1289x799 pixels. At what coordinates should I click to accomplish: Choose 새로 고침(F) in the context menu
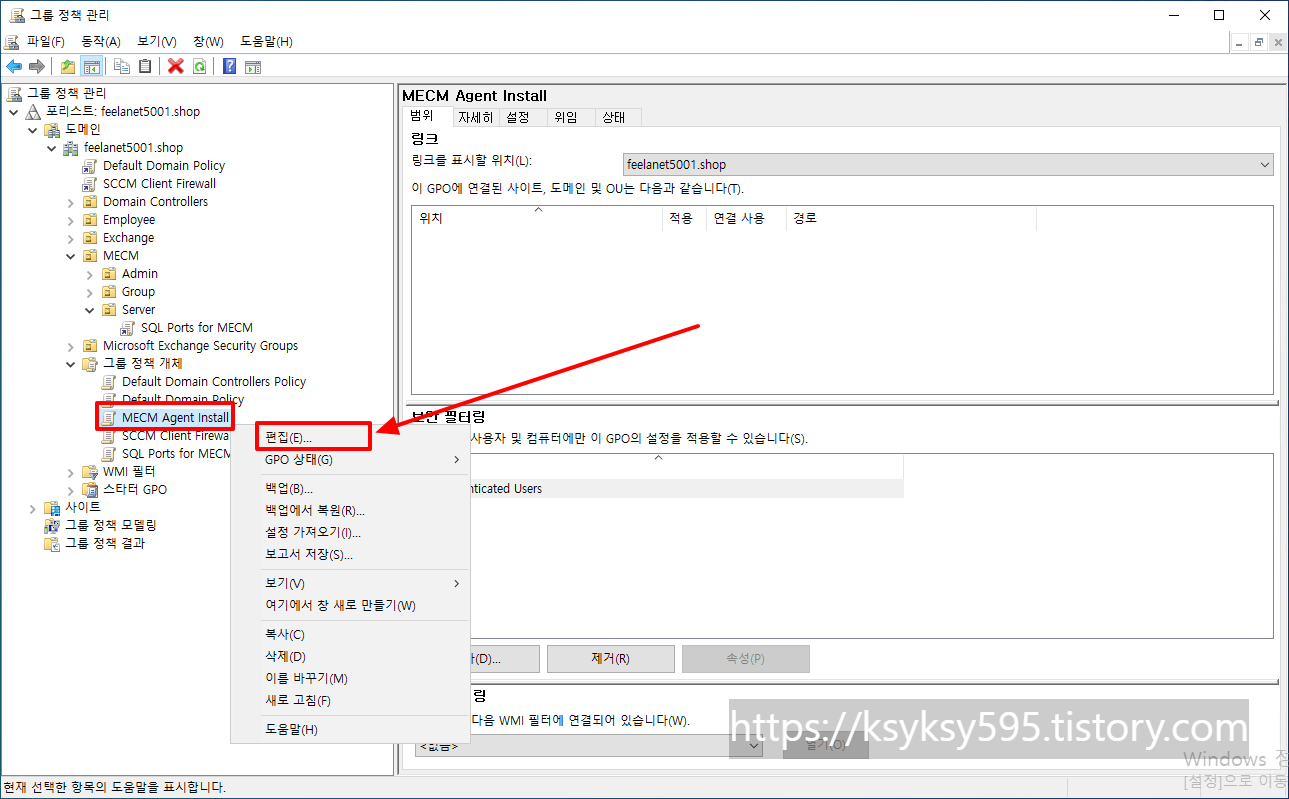pos(350,701)
